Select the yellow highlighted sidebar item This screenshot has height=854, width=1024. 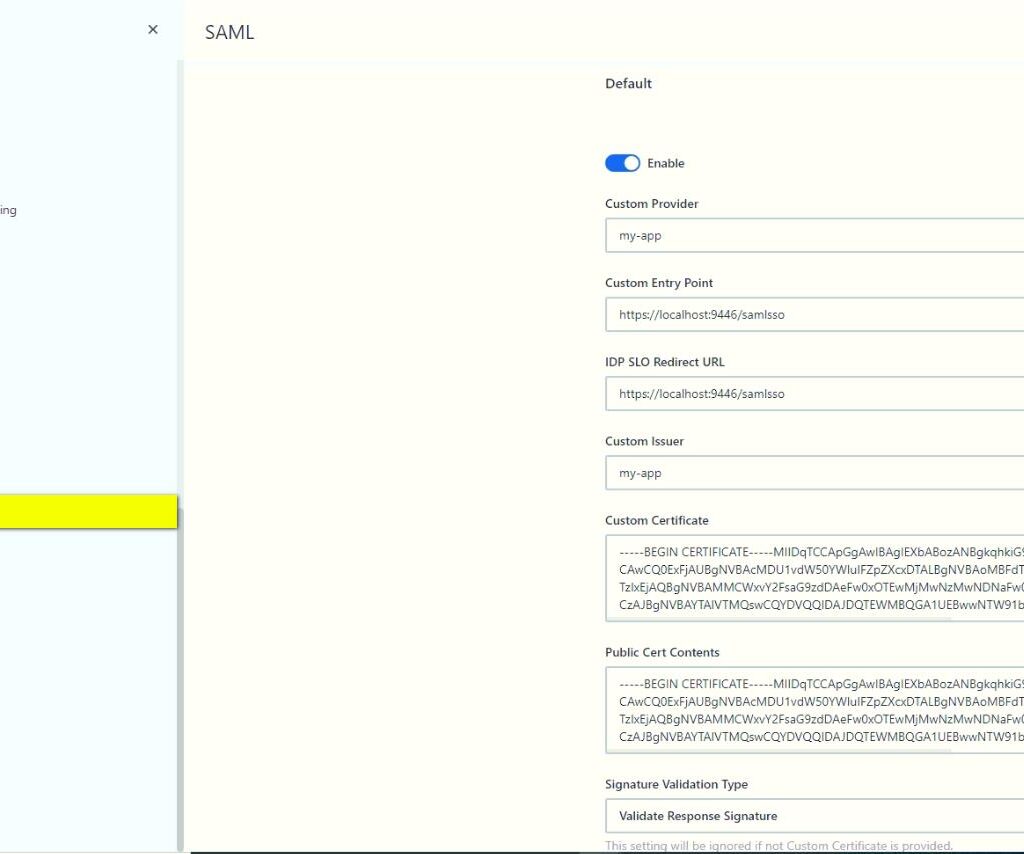(88, 512)
